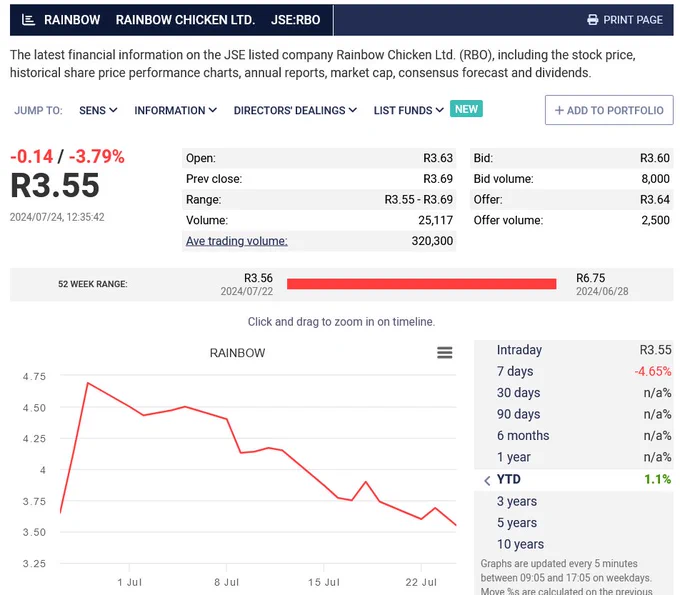Image resolution: width=680 pixels, height=595 pixels.
Task: Click the plus icon in Add to Portfolio
Action: (x=559, y=111)
